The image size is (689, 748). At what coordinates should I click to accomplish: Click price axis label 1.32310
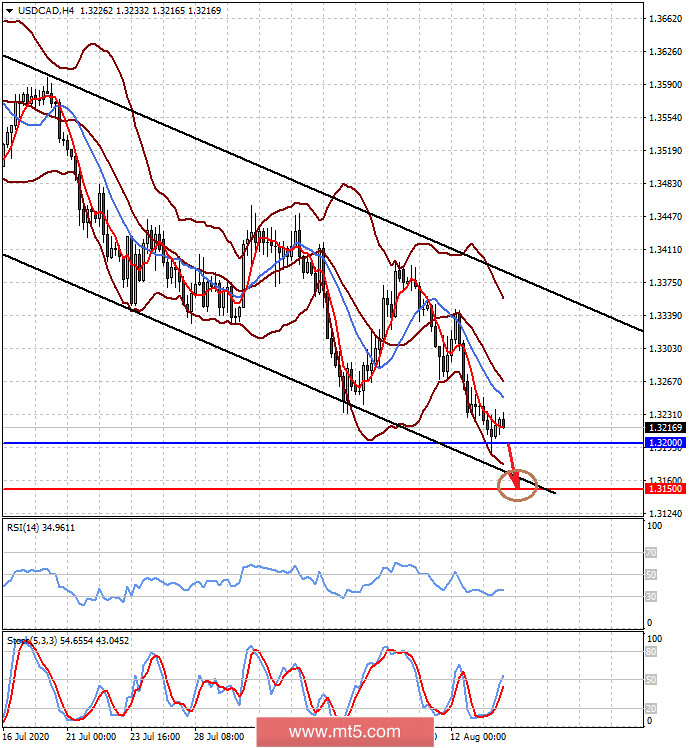click(666, 415)
